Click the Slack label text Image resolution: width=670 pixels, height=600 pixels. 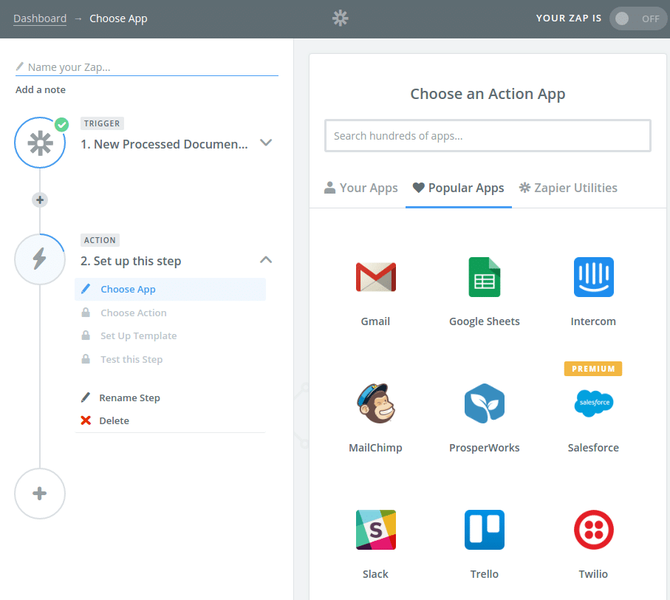coord(375,574)
